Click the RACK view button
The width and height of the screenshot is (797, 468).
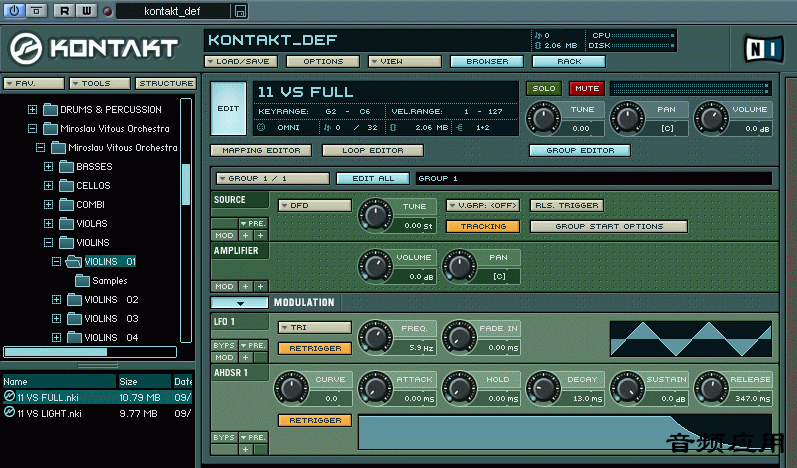coord(569,61)
